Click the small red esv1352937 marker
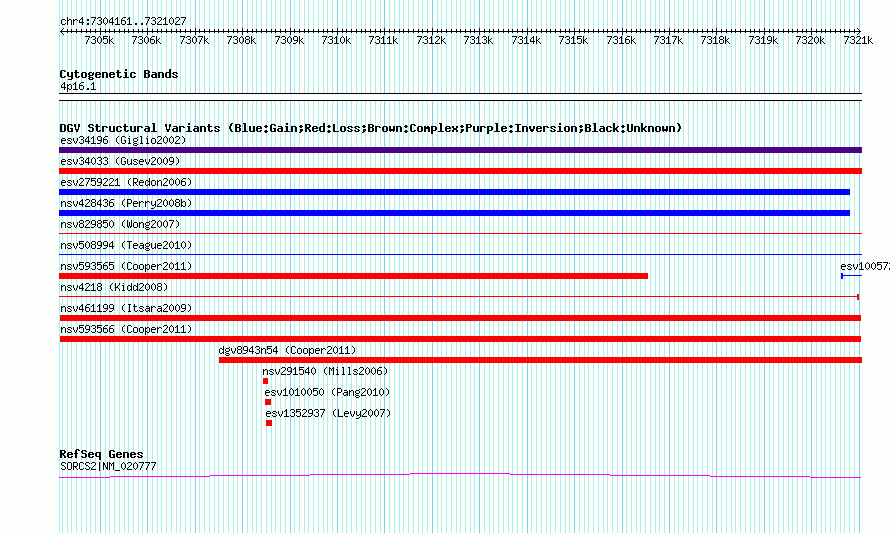 [x=269, y=423]
